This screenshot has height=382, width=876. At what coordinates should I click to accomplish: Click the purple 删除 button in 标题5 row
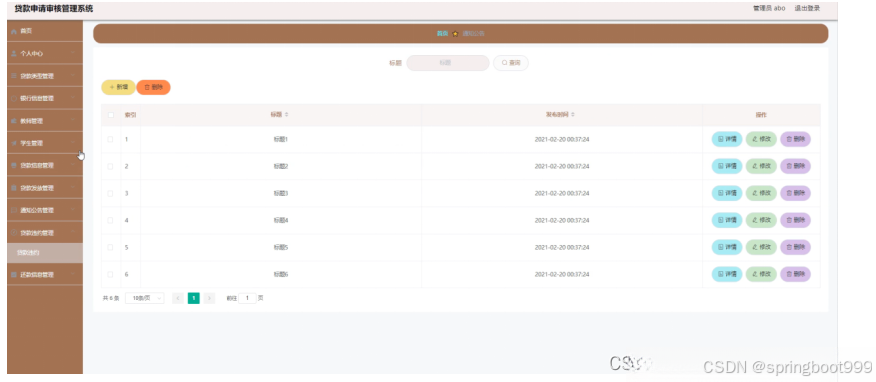tap(795, 247)
